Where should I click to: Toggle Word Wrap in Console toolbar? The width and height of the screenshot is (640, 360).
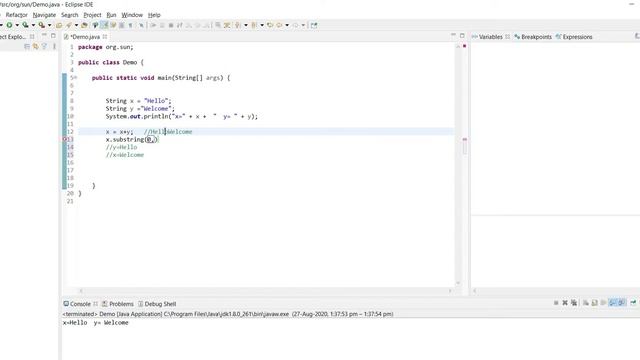point(603,303)
